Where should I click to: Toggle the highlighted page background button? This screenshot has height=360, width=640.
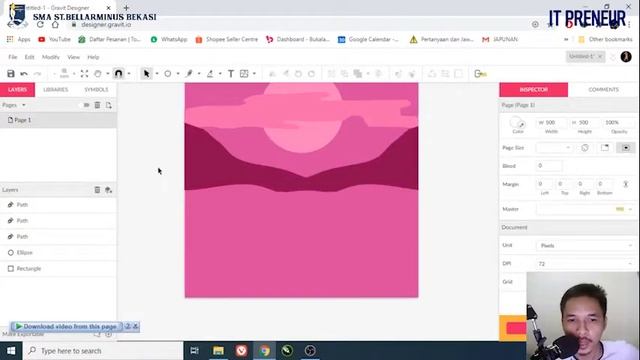tap(626, 148)
